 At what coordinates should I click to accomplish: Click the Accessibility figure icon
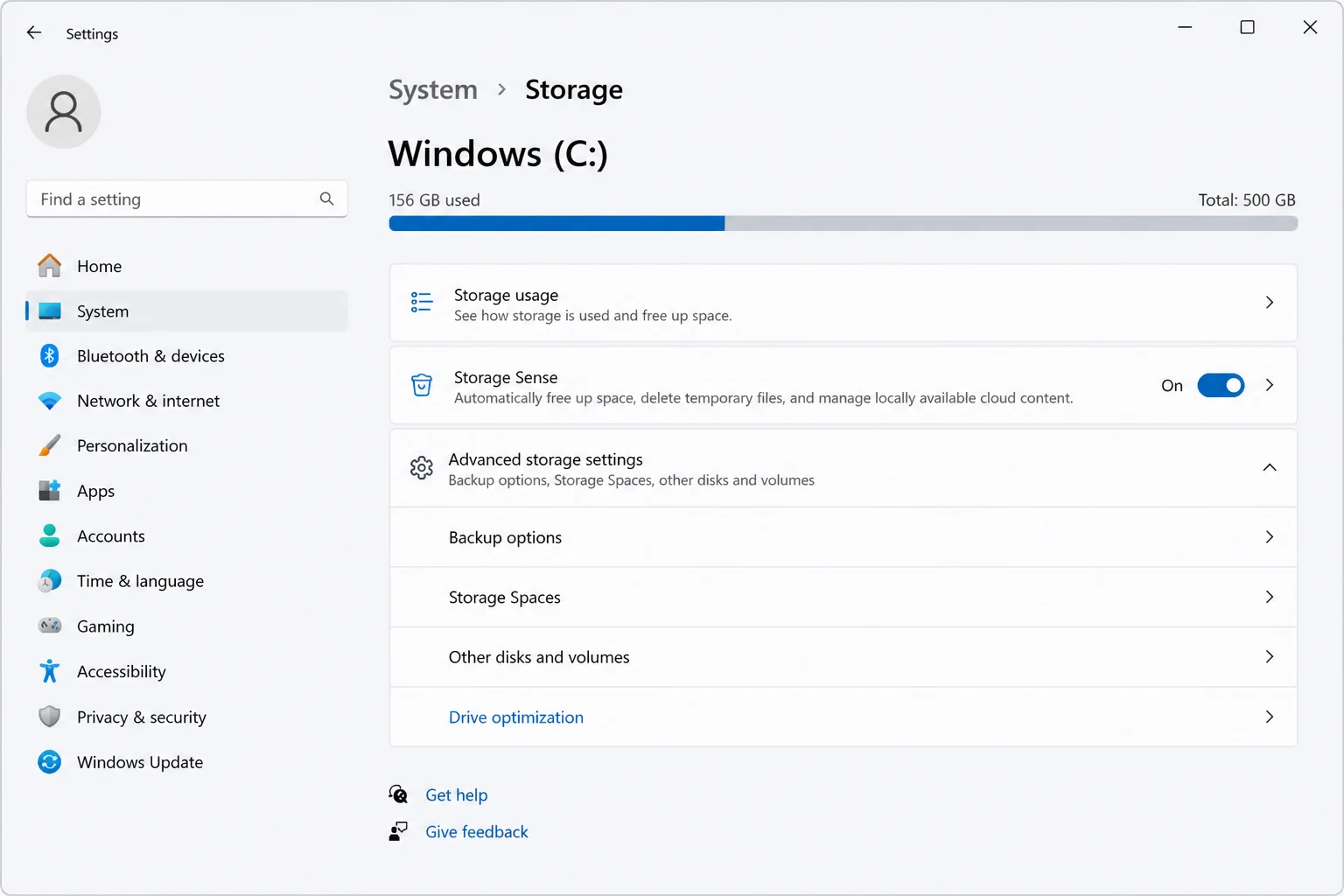pyautogui.click(x=50, y=671)
